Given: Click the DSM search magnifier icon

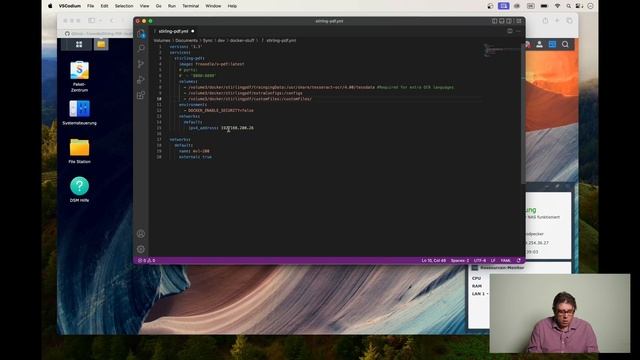Looking at the screenshot, I should pyautogui.click(x=565, y=44).
